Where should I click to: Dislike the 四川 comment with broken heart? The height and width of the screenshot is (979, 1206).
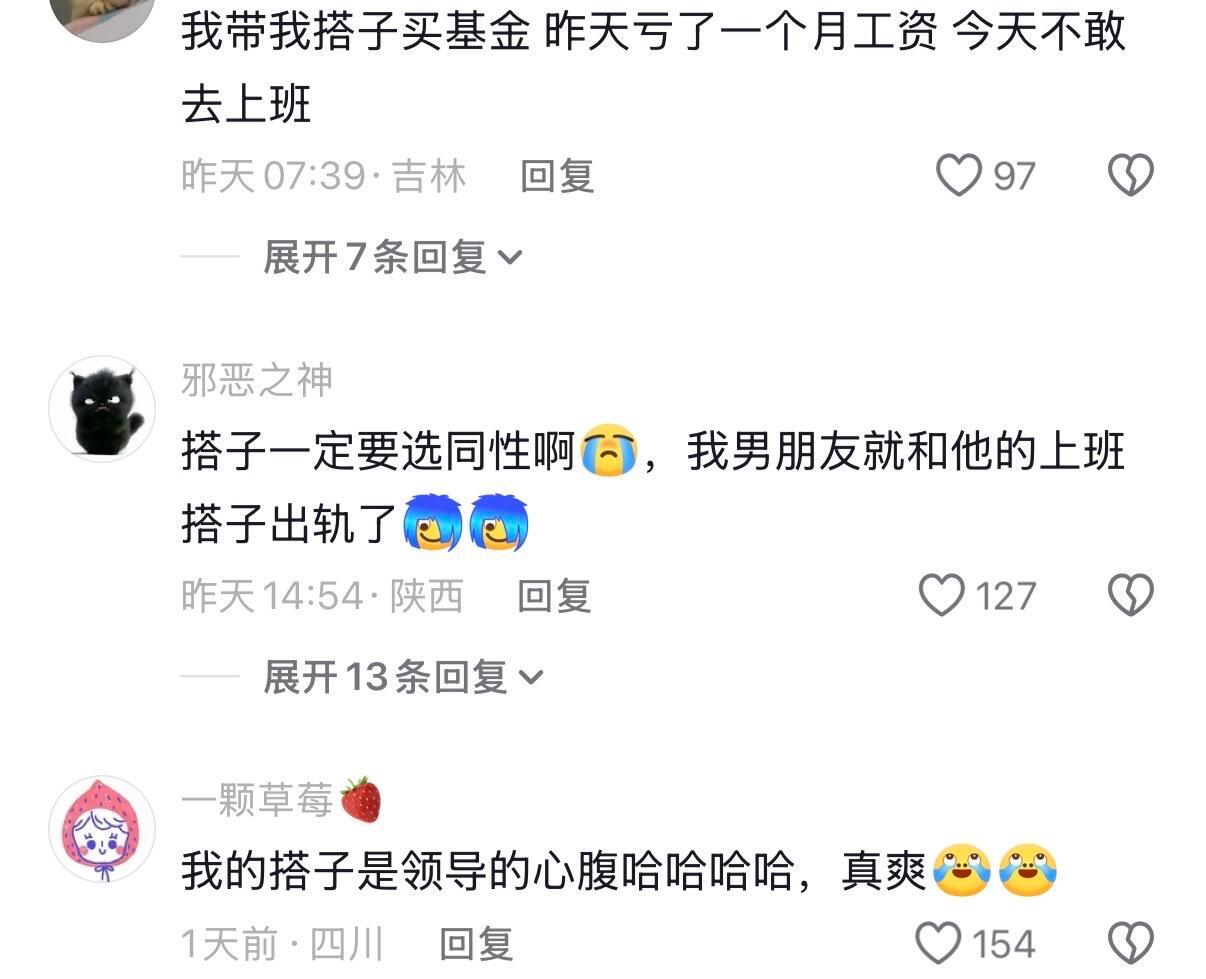pyautogui.click(x=1131, y=943)
